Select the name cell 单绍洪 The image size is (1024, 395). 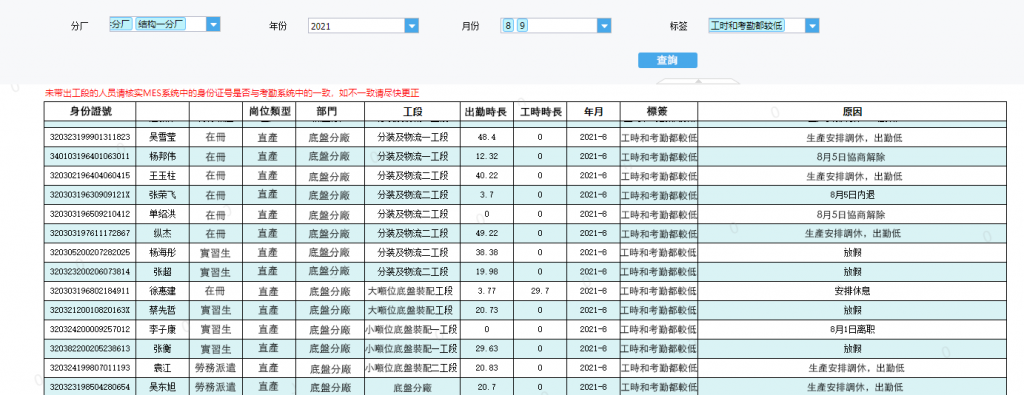[163, 214]
